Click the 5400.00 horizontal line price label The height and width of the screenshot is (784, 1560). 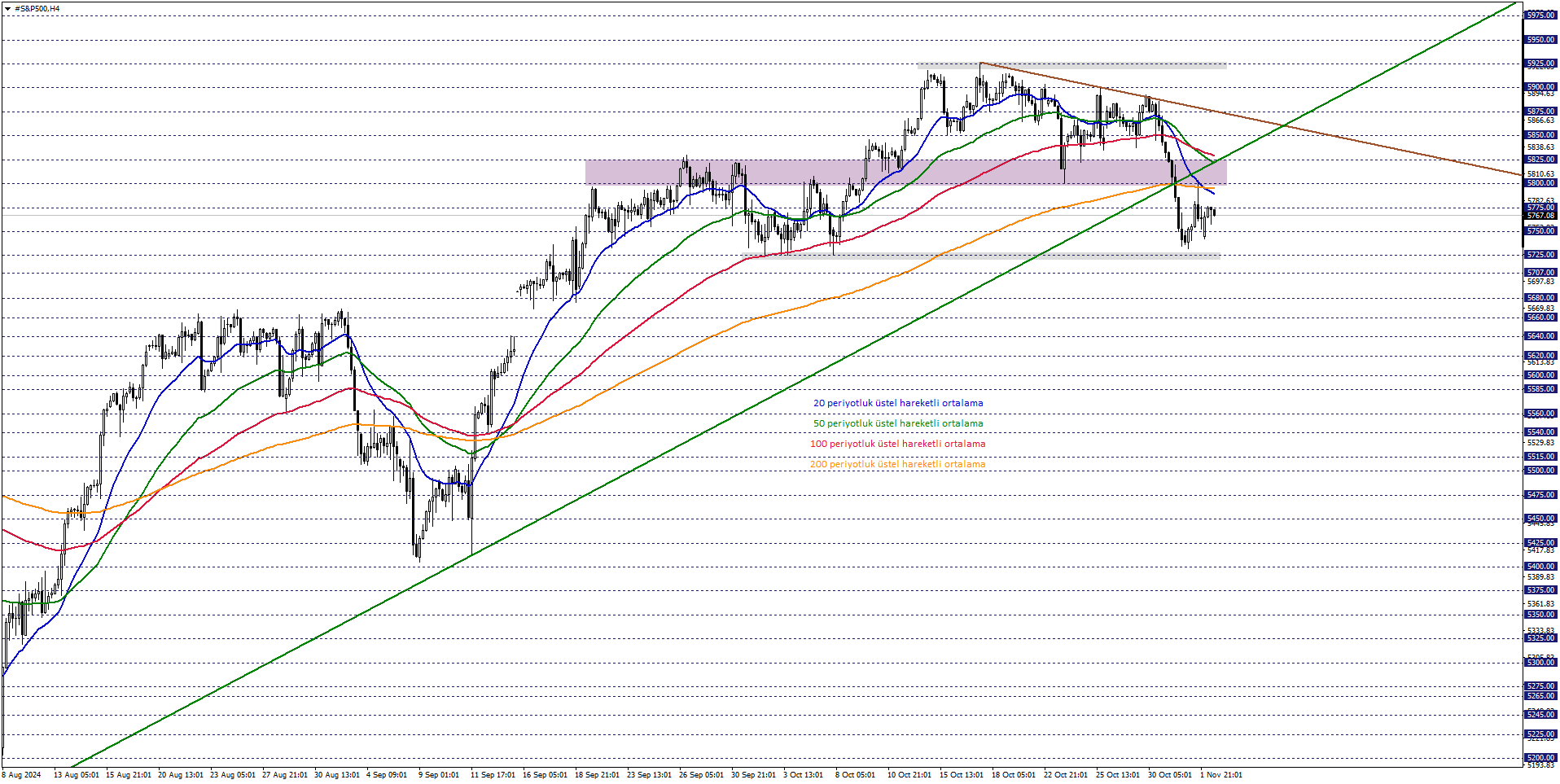1540,567
